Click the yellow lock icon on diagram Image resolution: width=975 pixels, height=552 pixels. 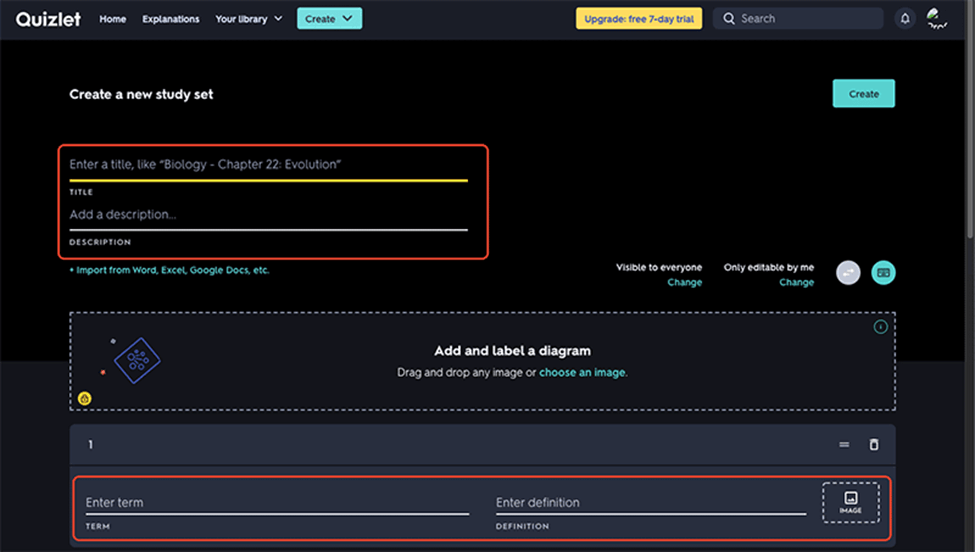click(86, 398)
